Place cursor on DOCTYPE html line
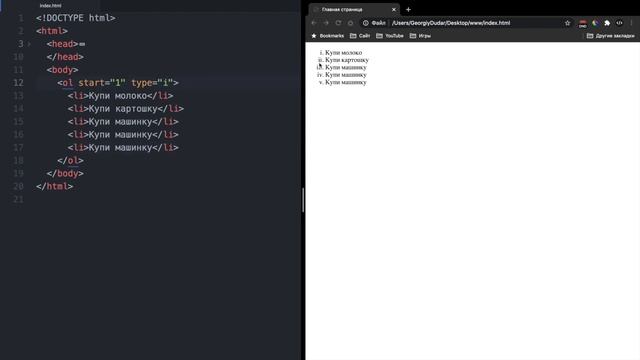Image resolution: width=640 pixels, height=360 pixels. (76, 18)
